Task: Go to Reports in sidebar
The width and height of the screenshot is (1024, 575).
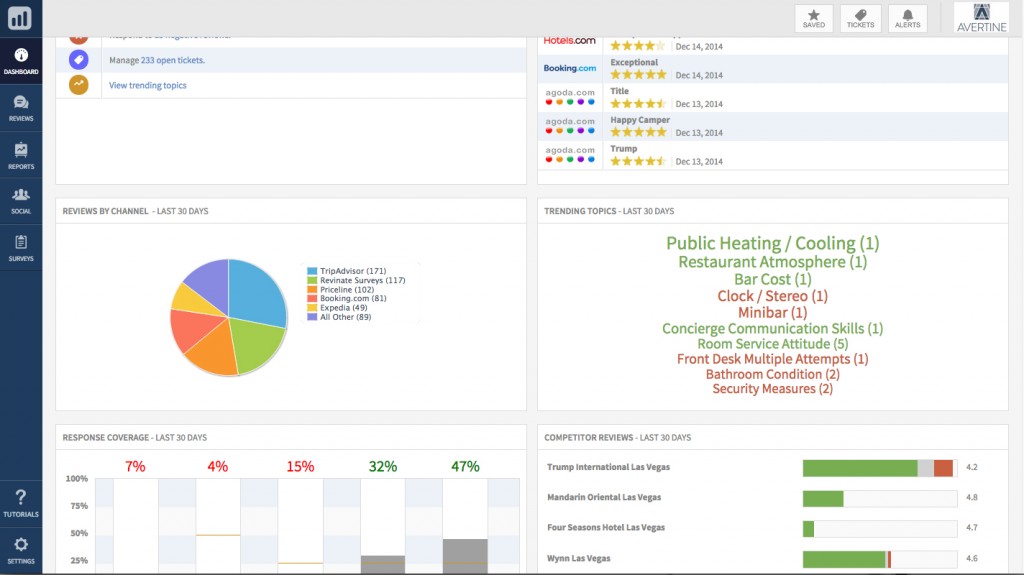Action: click(21, 156)
